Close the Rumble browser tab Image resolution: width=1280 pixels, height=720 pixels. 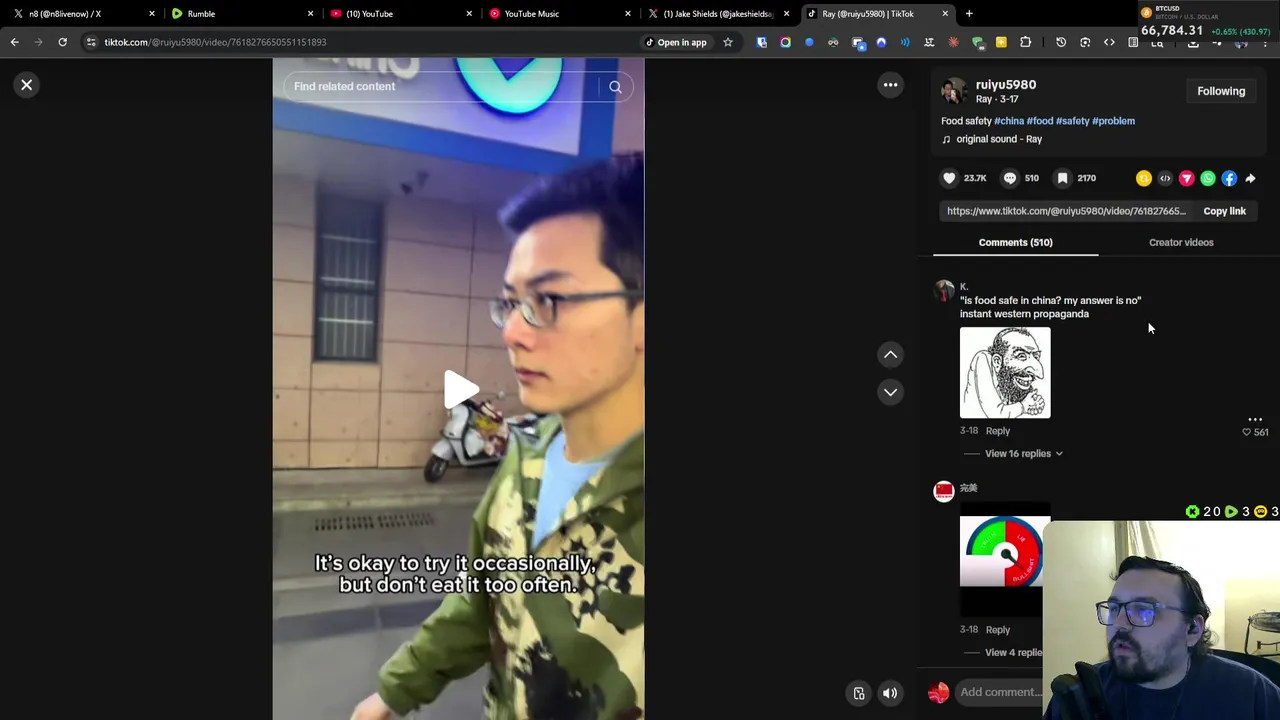click(x=310, y=14)
